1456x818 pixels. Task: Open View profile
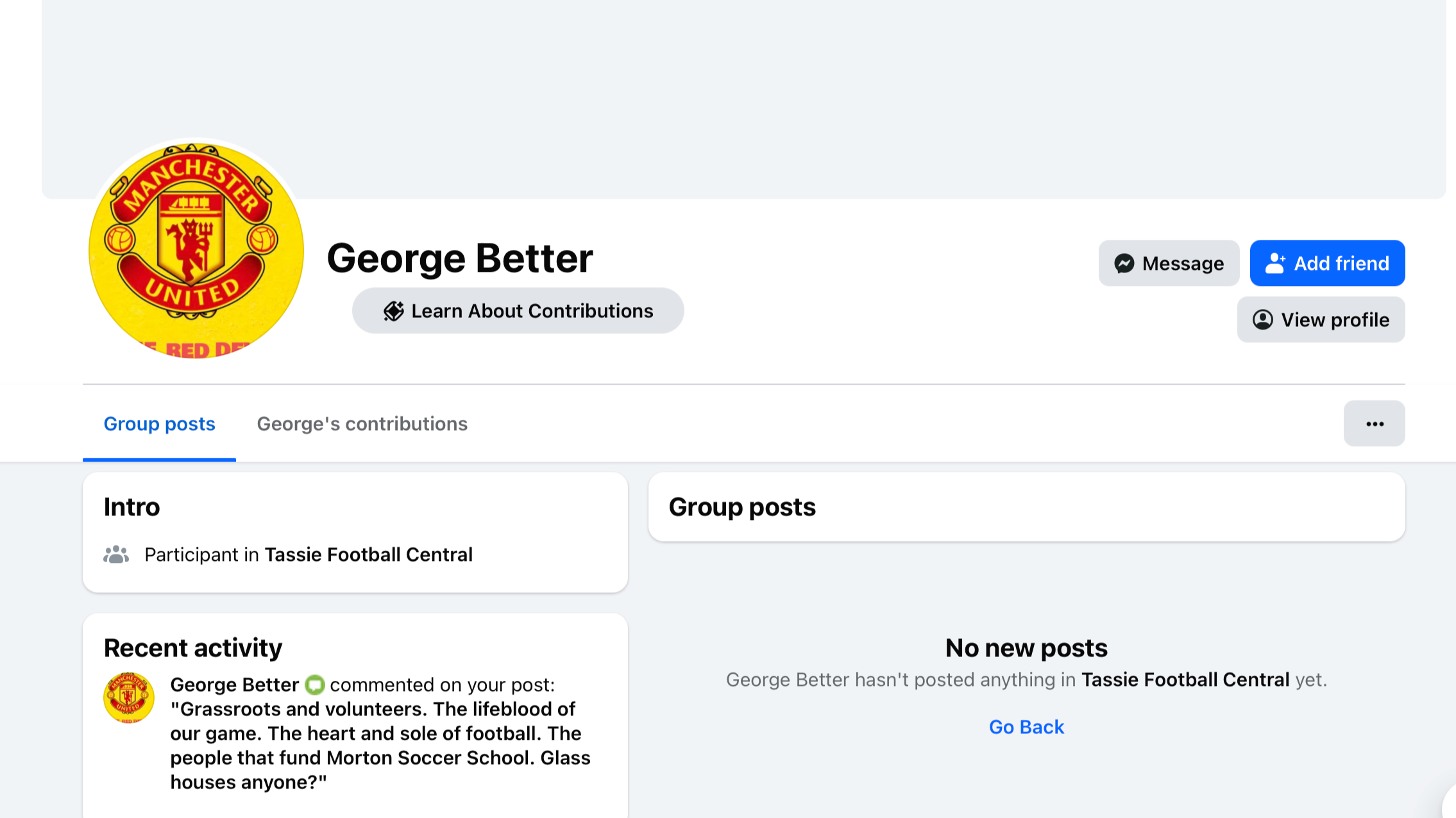pyautogui.click(x=1321, y=320)
